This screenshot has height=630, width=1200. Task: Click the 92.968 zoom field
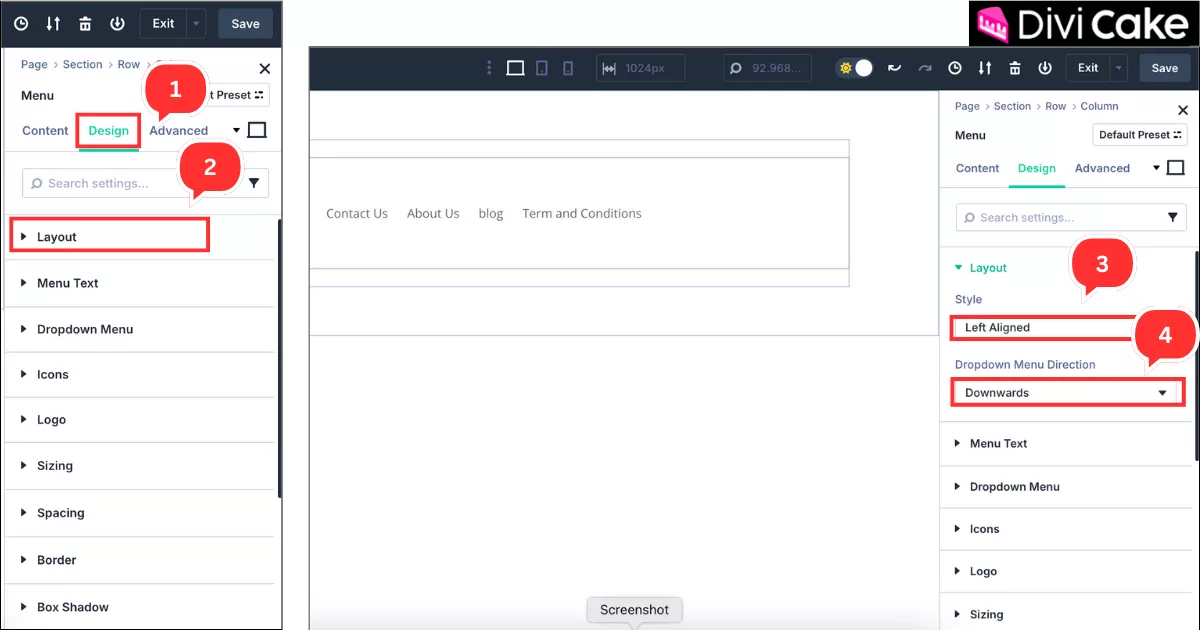pos(766,68)
